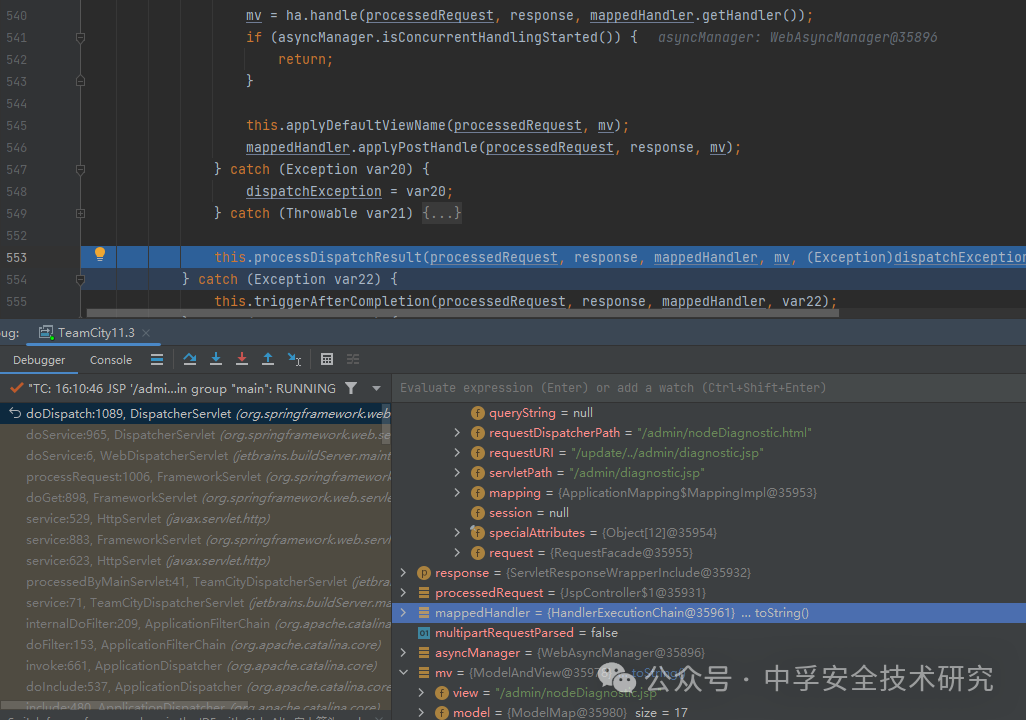The height and width of the screenshot is (720, 1026).
Task: Click the Show Execution Point icon
Action: (x=157, y=359)
